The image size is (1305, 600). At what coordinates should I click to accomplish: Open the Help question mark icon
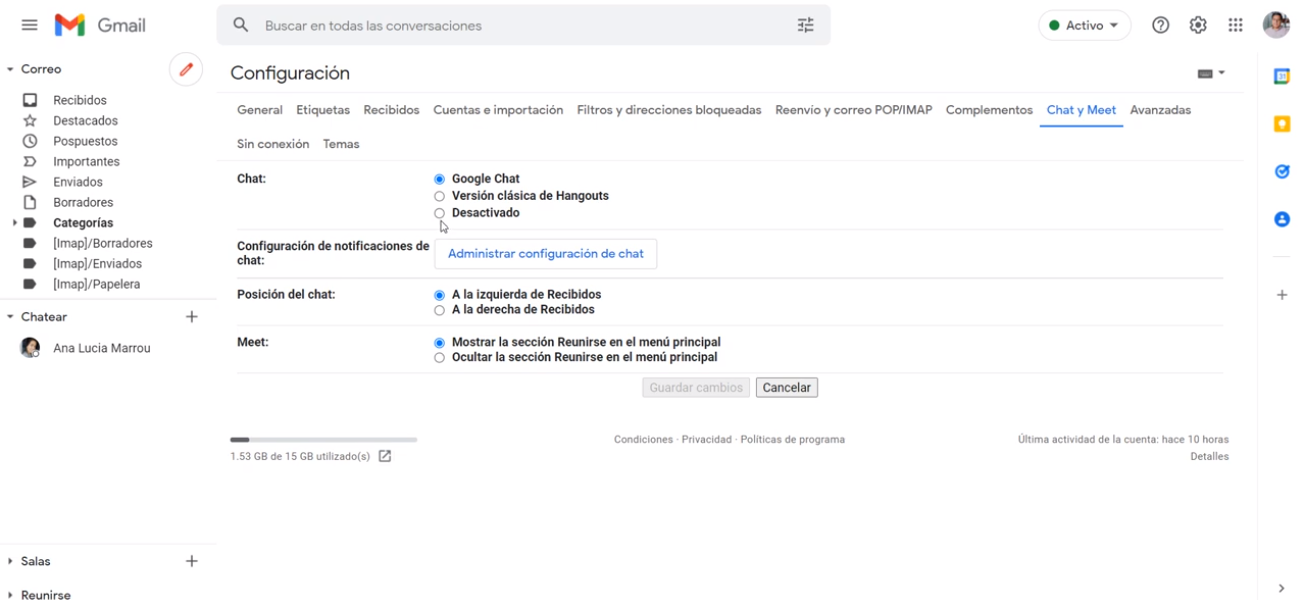1161,25
